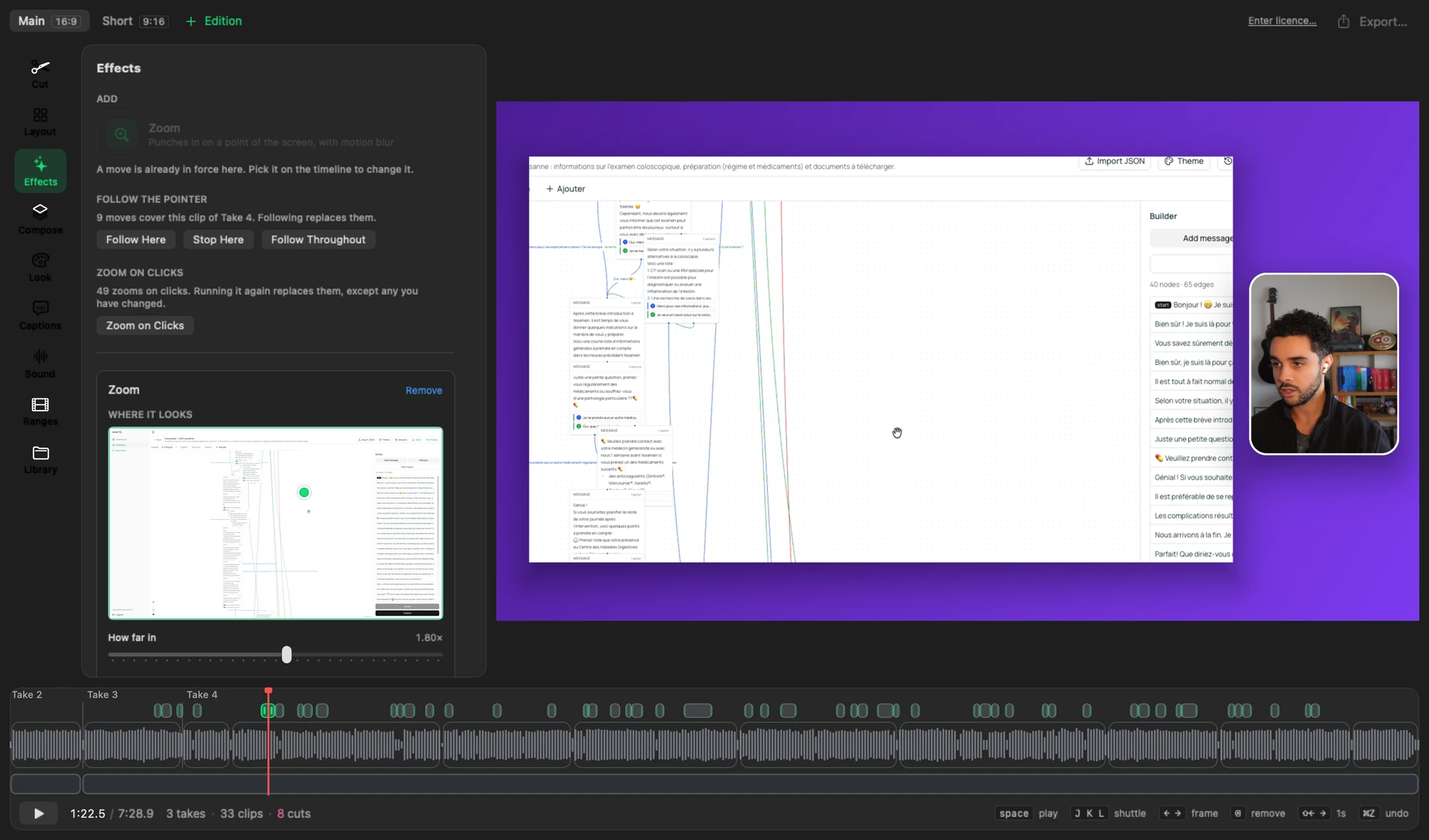Click Stop Here button
This screenshot has height=840, width=1429.
point(218,239)
